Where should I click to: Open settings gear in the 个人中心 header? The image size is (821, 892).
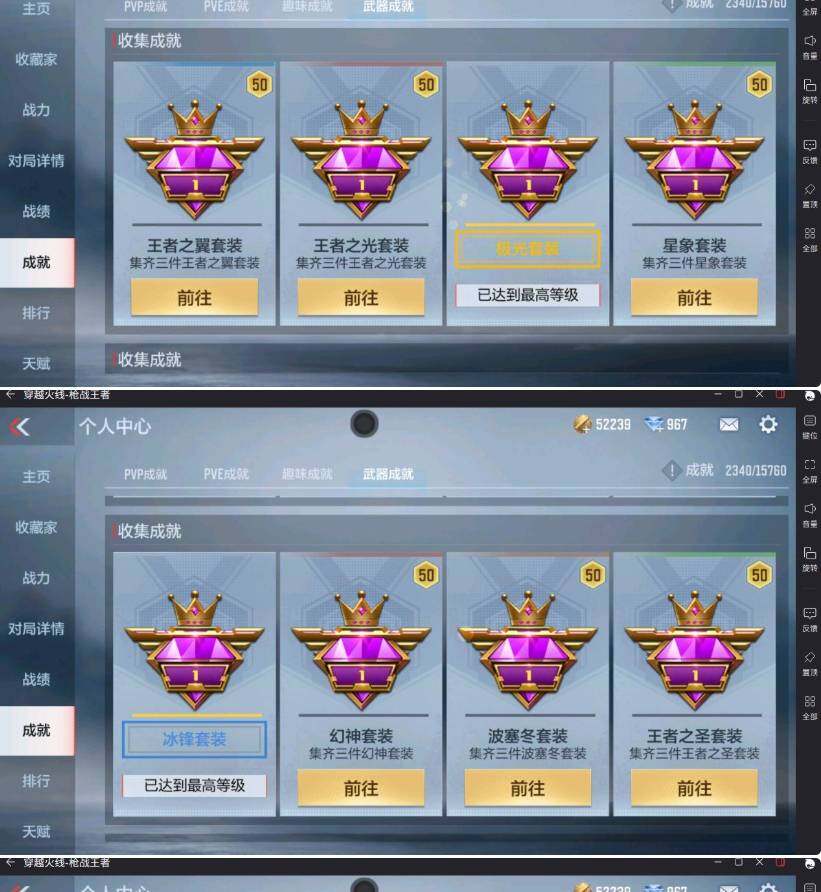point(768,424)
